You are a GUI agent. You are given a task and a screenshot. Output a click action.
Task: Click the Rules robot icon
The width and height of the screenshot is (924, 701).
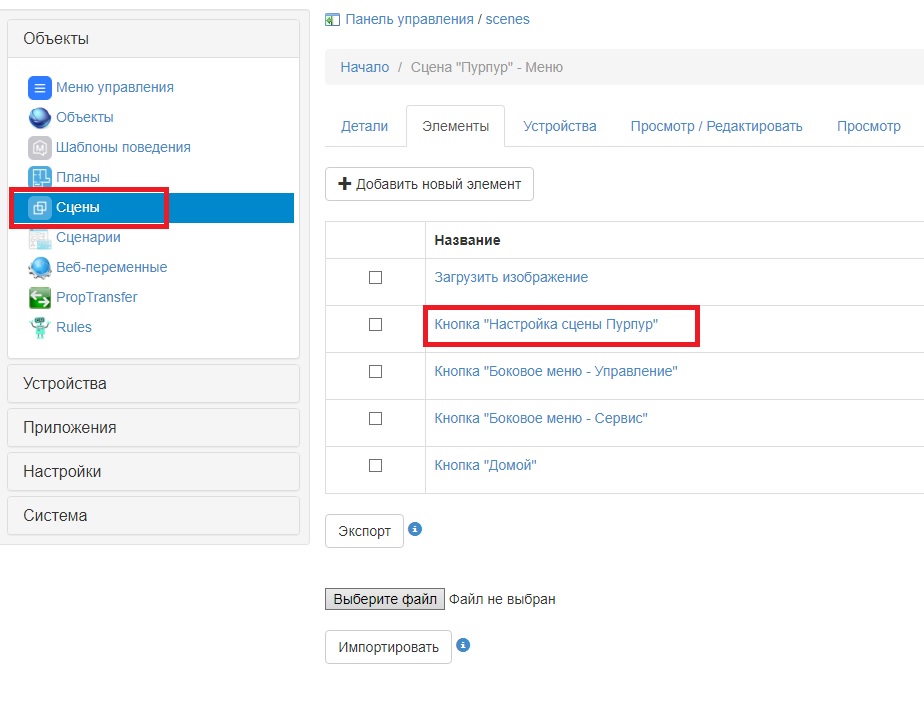tap(39, 327)
